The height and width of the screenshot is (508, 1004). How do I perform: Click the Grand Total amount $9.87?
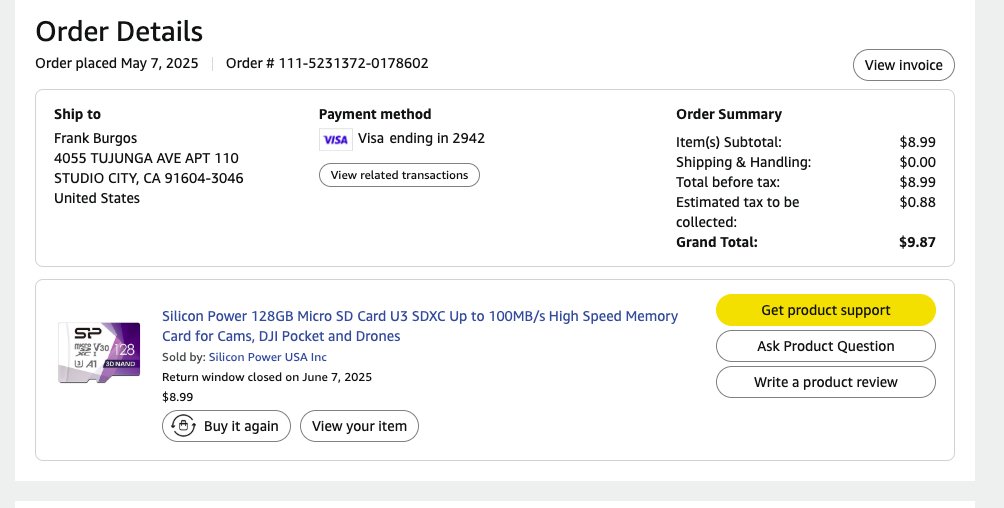(917, 242)
